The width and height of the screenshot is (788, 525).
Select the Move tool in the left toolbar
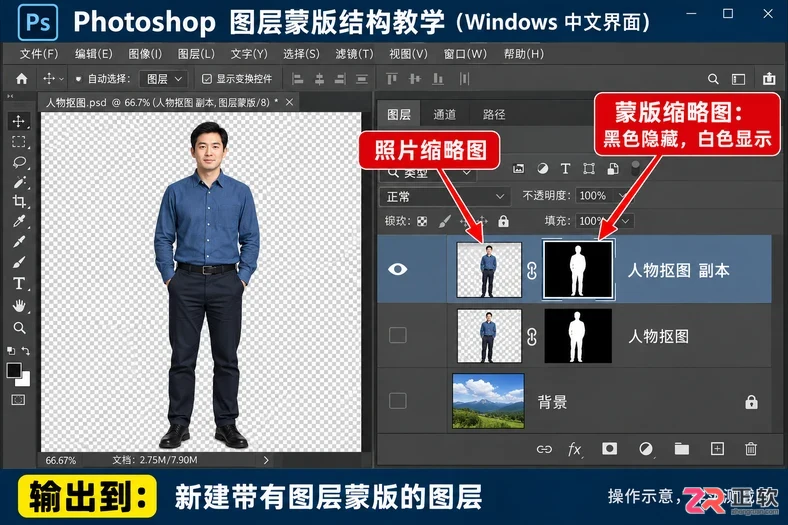(x=19, y=121)
